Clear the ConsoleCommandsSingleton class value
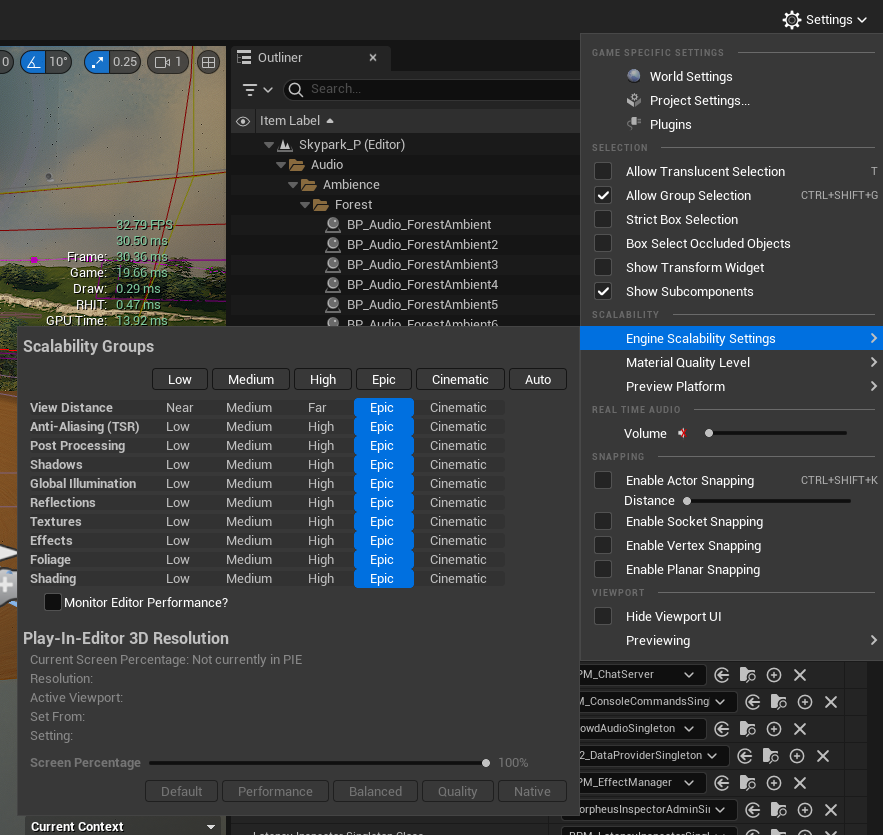Image resolution: width=883 pixels, height=835 pixels. [x=831, y=702]
